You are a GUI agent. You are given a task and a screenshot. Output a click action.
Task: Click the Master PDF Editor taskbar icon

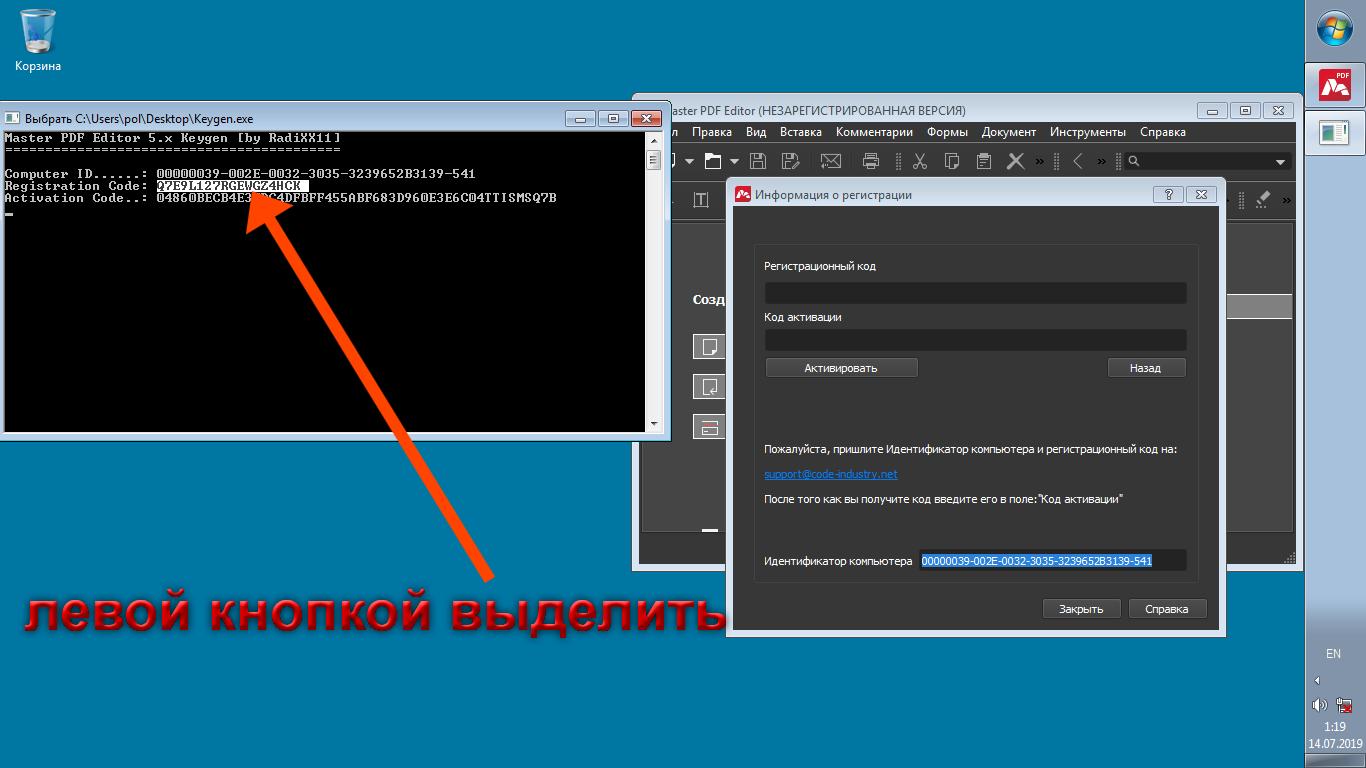(x=1335, y=85)
